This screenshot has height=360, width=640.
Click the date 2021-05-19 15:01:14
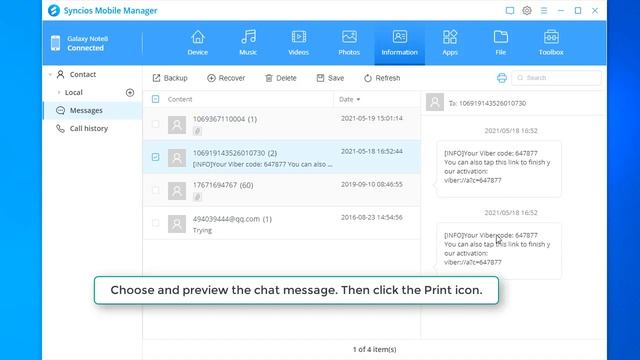tap(372, 118)
